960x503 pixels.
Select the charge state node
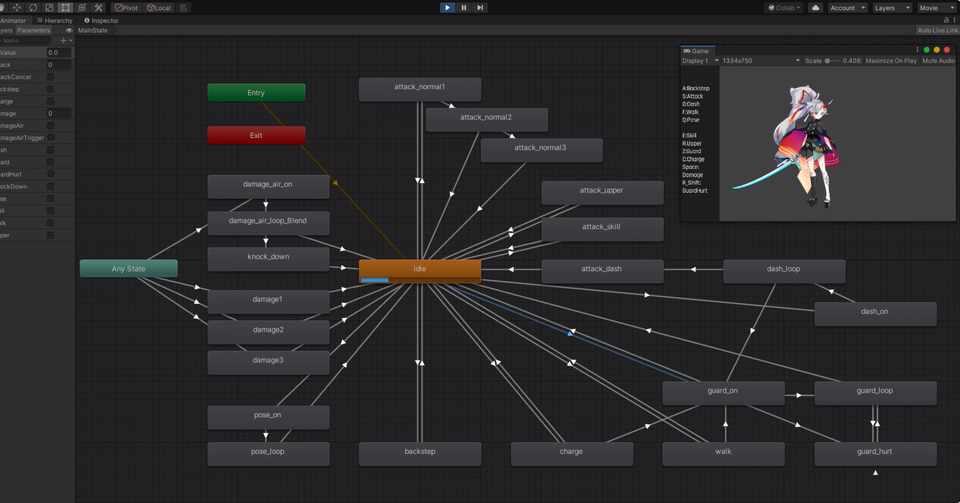[572, 454]
